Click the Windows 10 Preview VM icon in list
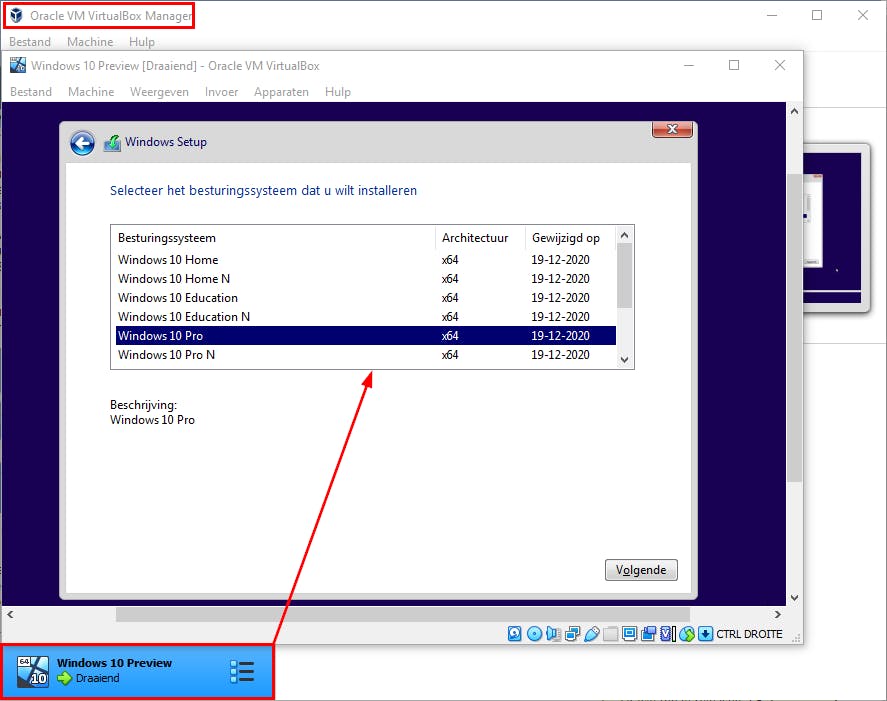 click(32, 672)
